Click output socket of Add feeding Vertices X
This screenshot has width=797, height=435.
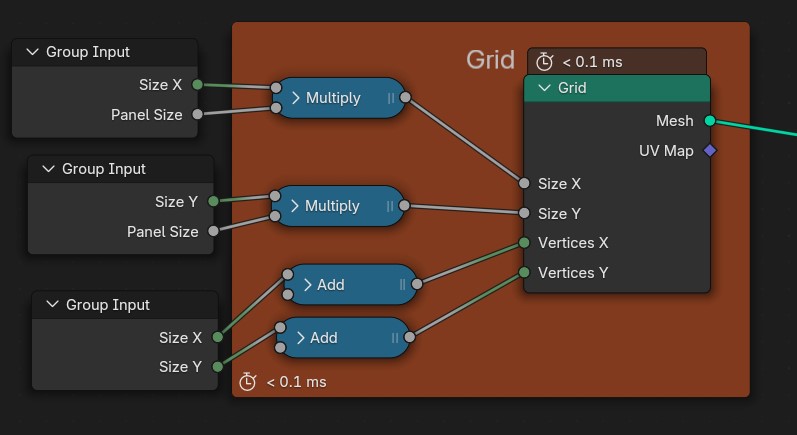(x=417, y=284)
